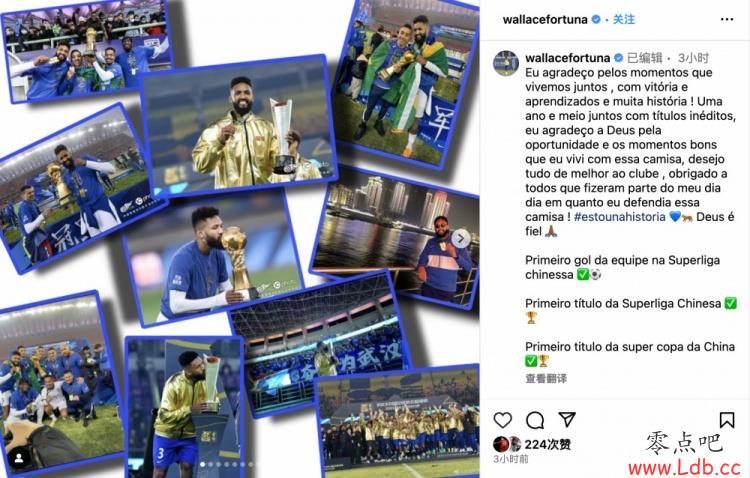This screenshot has width=750, height=478.
Task: Share the post via paper plane icon
Action: pyautogui.click(x=567, y=420)
